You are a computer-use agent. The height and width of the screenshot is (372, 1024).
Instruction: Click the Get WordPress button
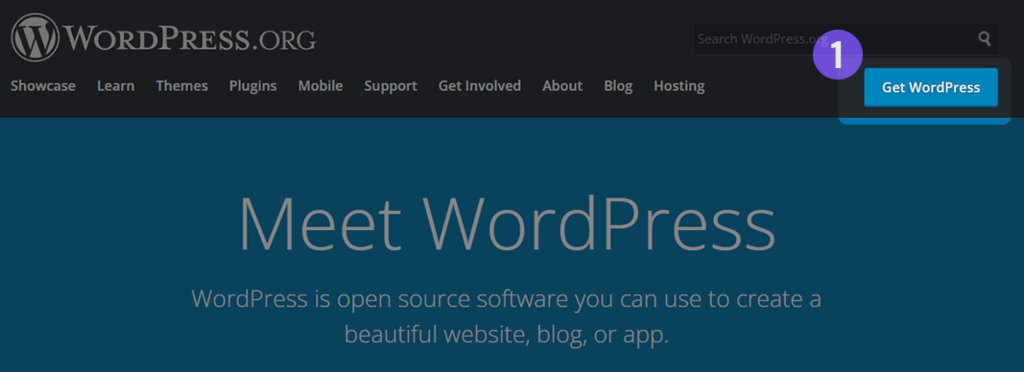click(x=931, y=87)
